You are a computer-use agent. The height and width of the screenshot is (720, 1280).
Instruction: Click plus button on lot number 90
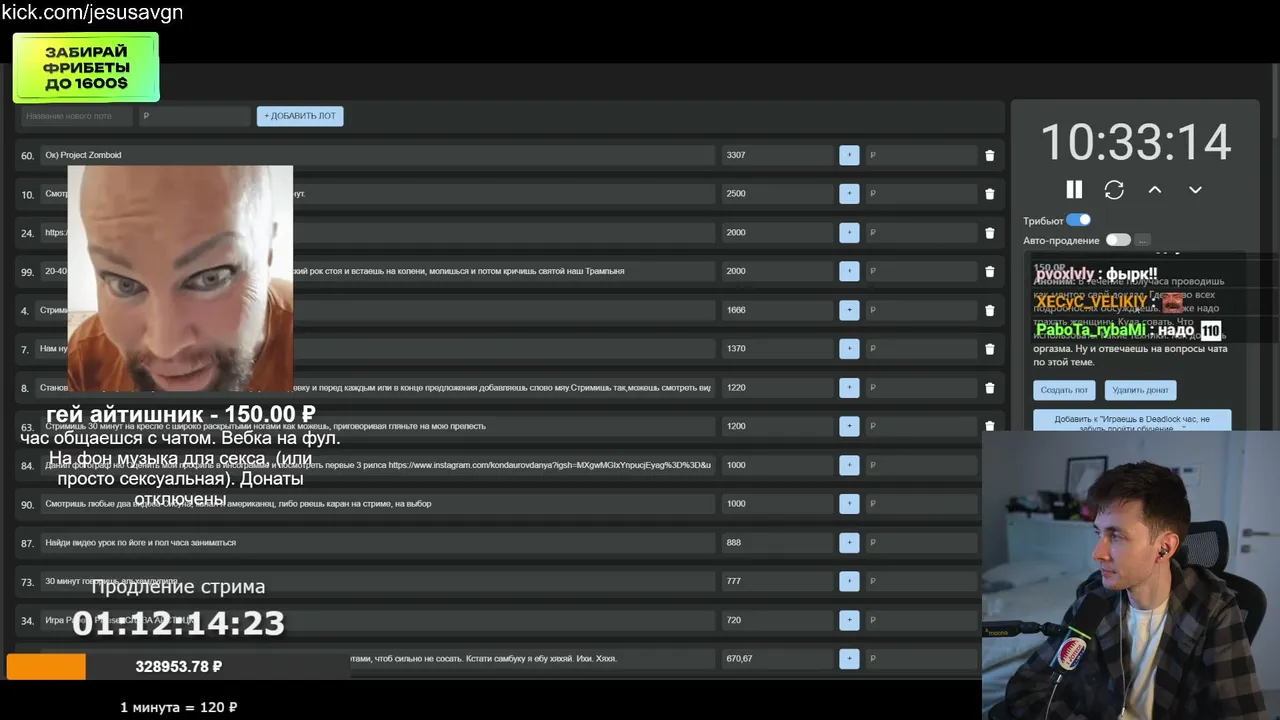[x=849, y=504]
